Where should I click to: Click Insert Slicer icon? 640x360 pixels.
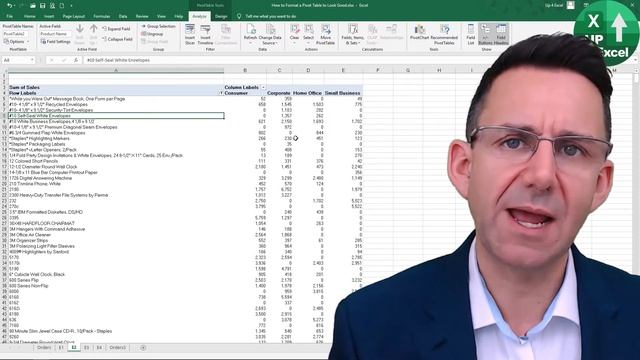point(190,35)
